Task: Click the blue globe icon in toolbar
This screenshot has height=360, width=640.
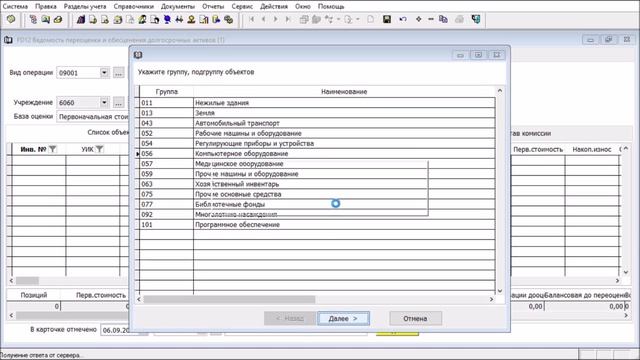Action: pyautogui.click(x=167, y=19)
